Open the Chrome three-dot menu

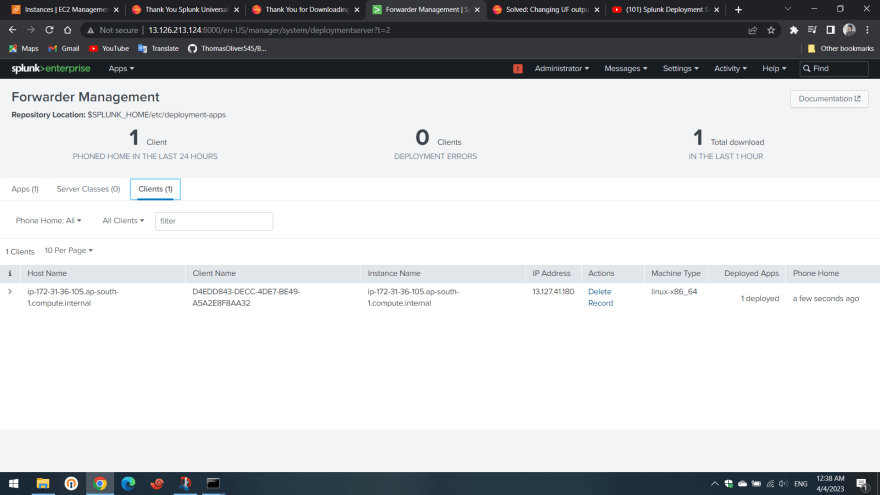tap(867, 30)
